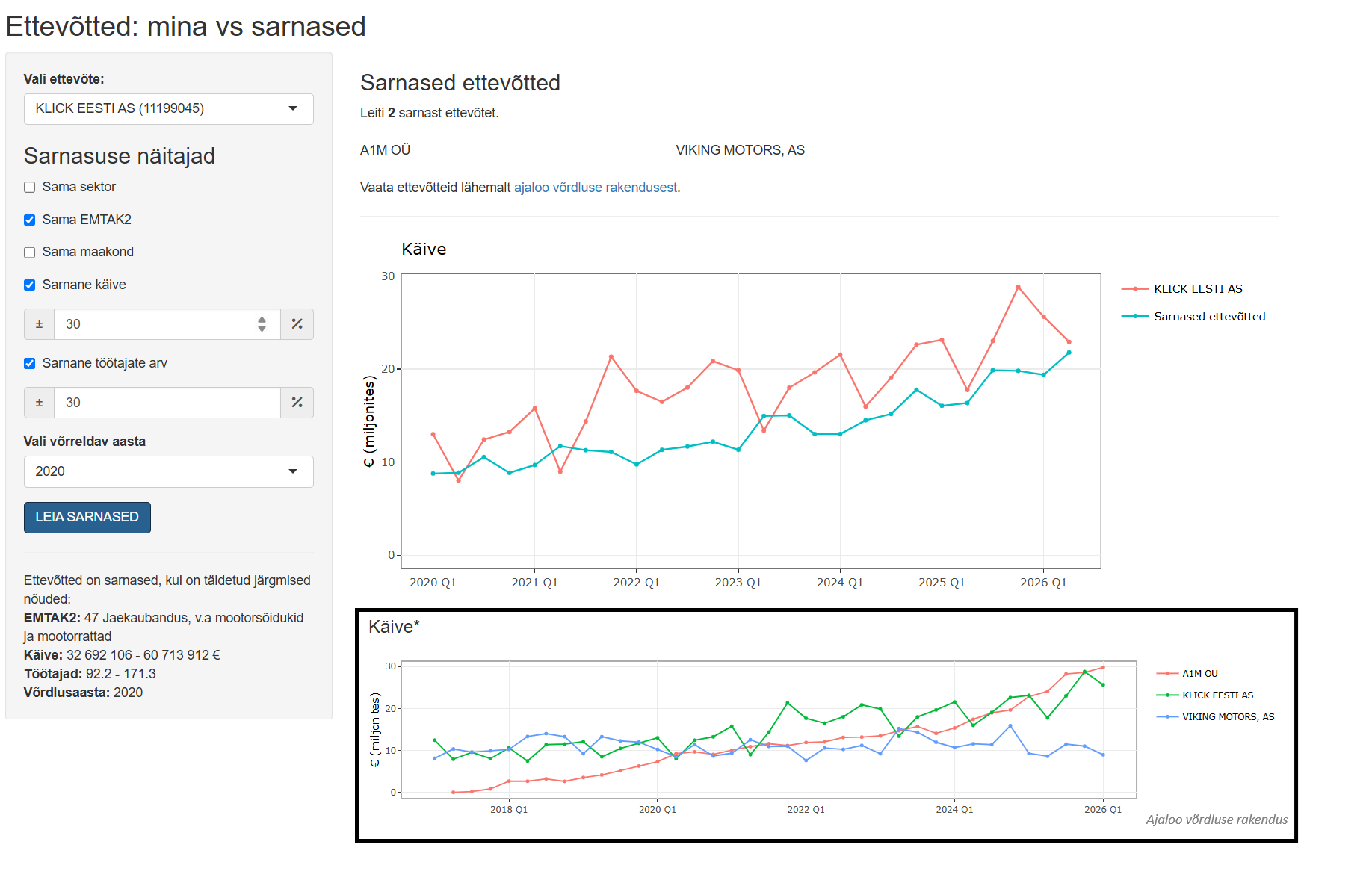Click the plus-minus icon beside käive input

click(40, 324)
